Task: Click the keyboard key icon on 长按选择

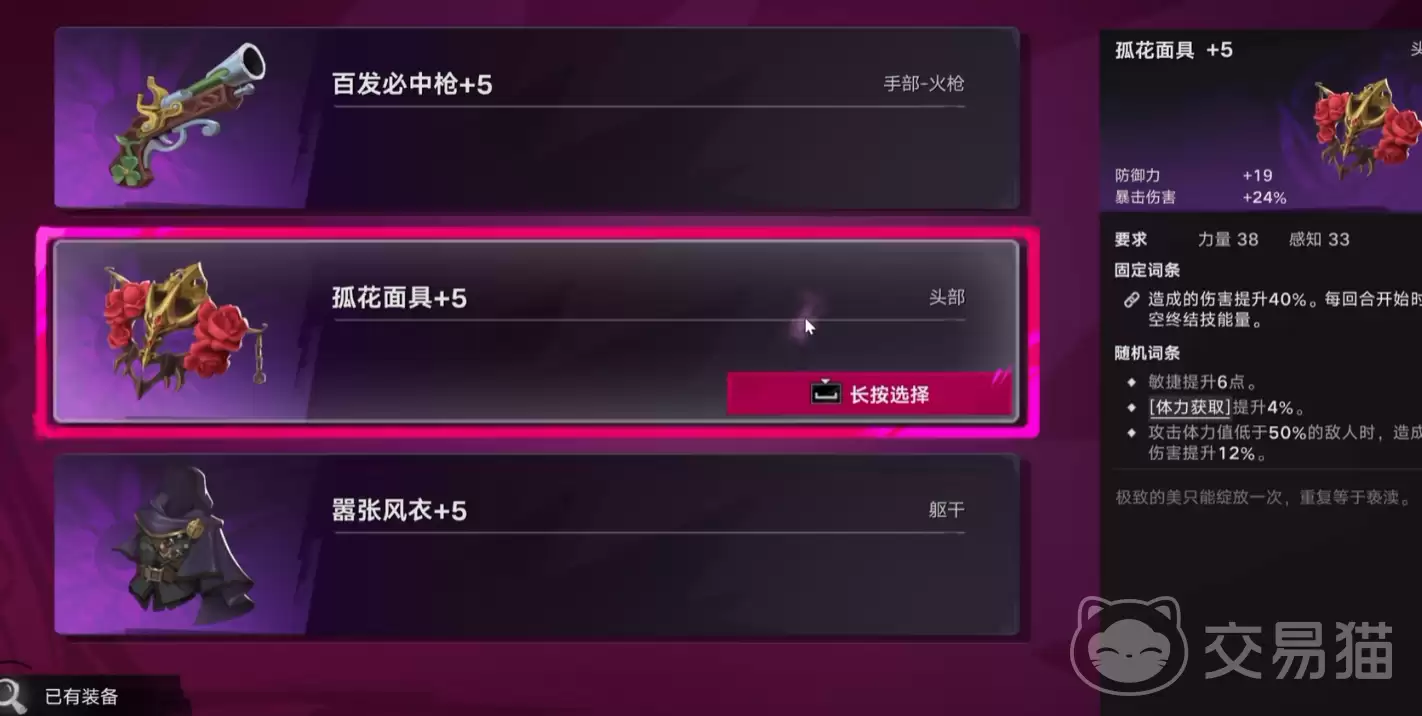Action: tap(824, 394)
